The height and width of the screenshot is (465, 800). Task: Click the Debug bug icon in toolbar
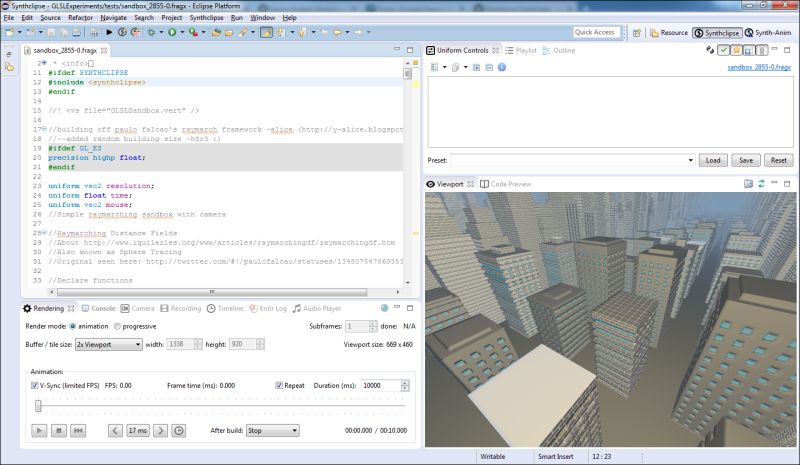(151, 32)
